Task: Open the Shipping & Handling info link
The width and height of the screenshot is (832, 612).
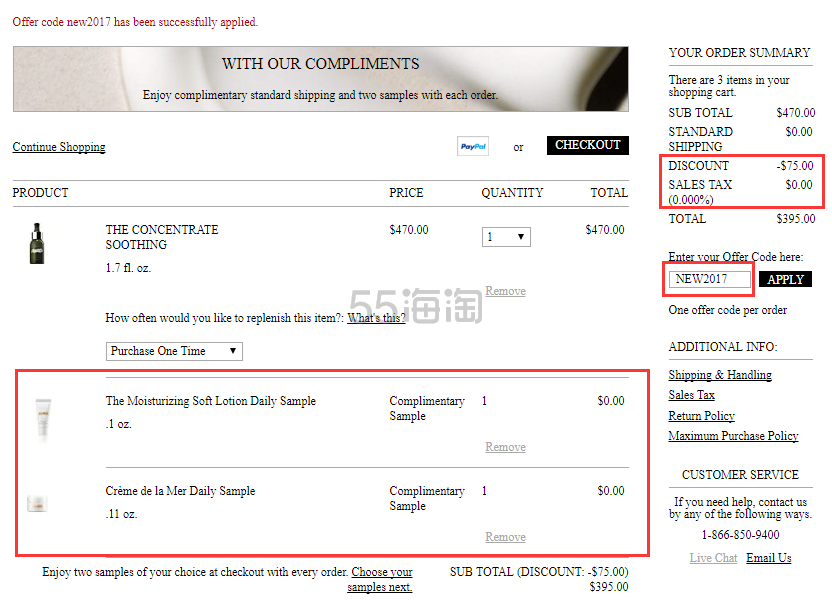Action: coord(720,375)
